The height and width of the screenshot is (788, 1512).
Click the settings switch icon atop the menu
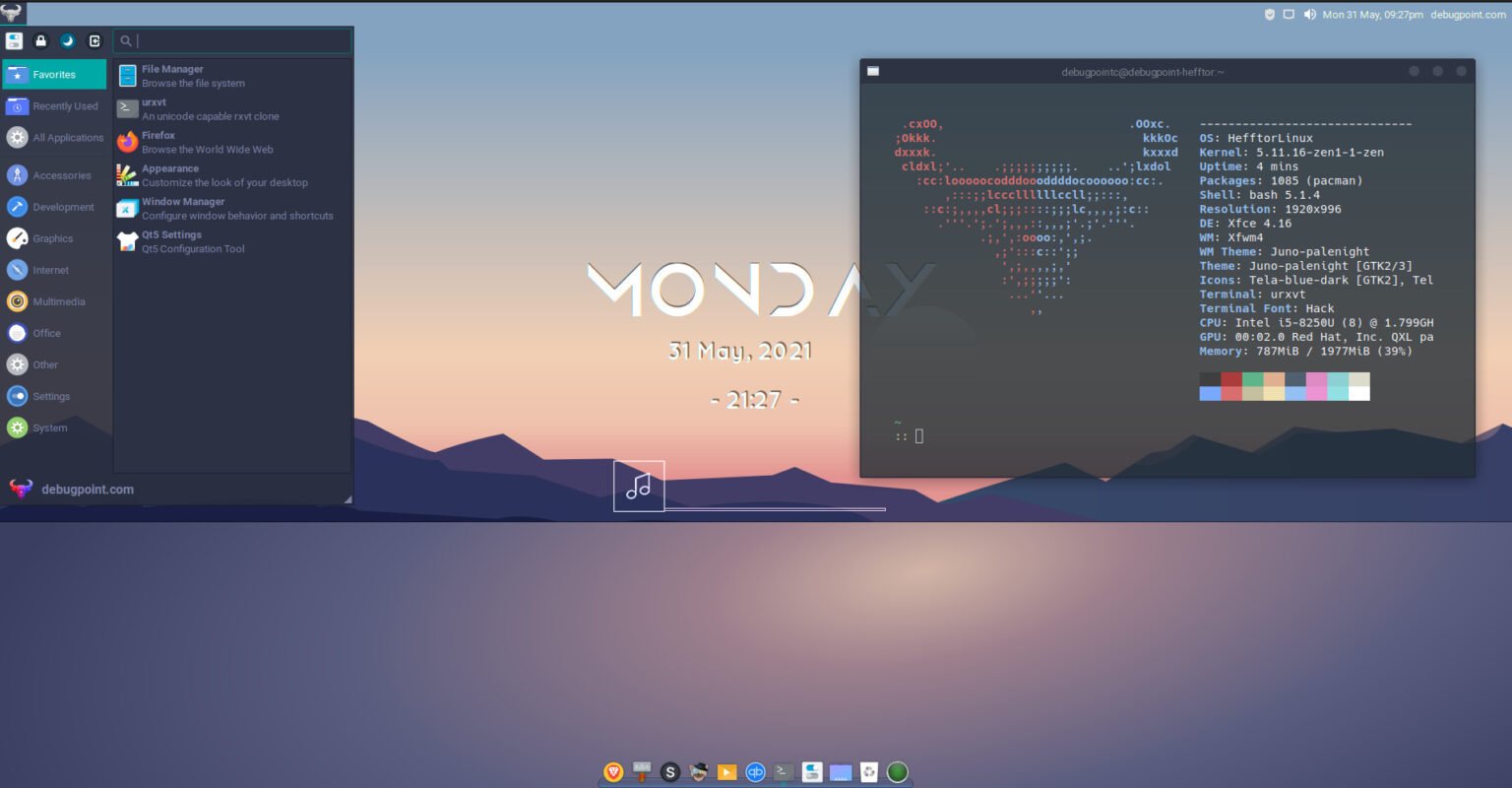(14, 40)
